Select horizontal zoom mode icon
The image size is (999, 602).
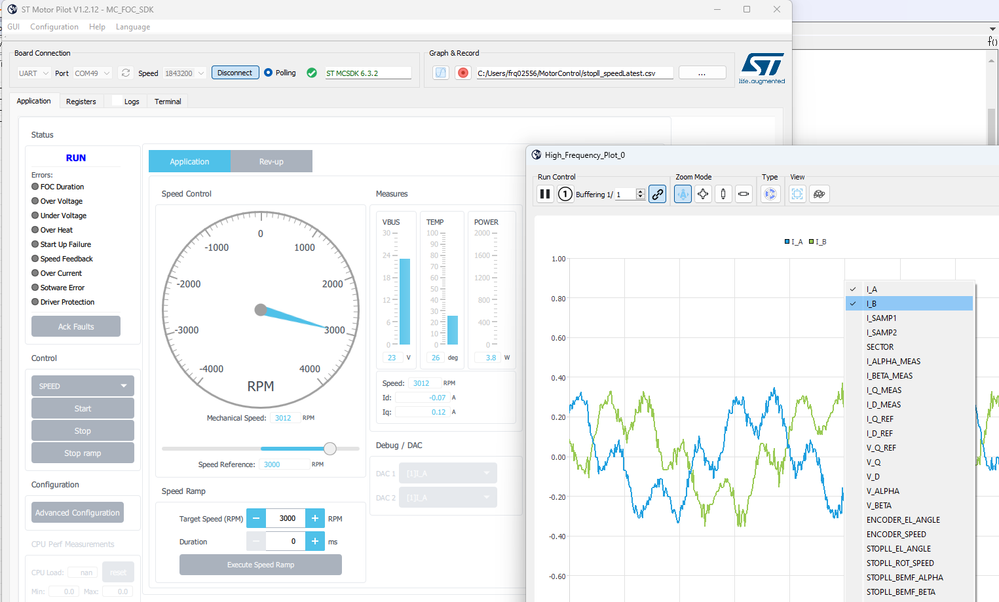point(744,194)
